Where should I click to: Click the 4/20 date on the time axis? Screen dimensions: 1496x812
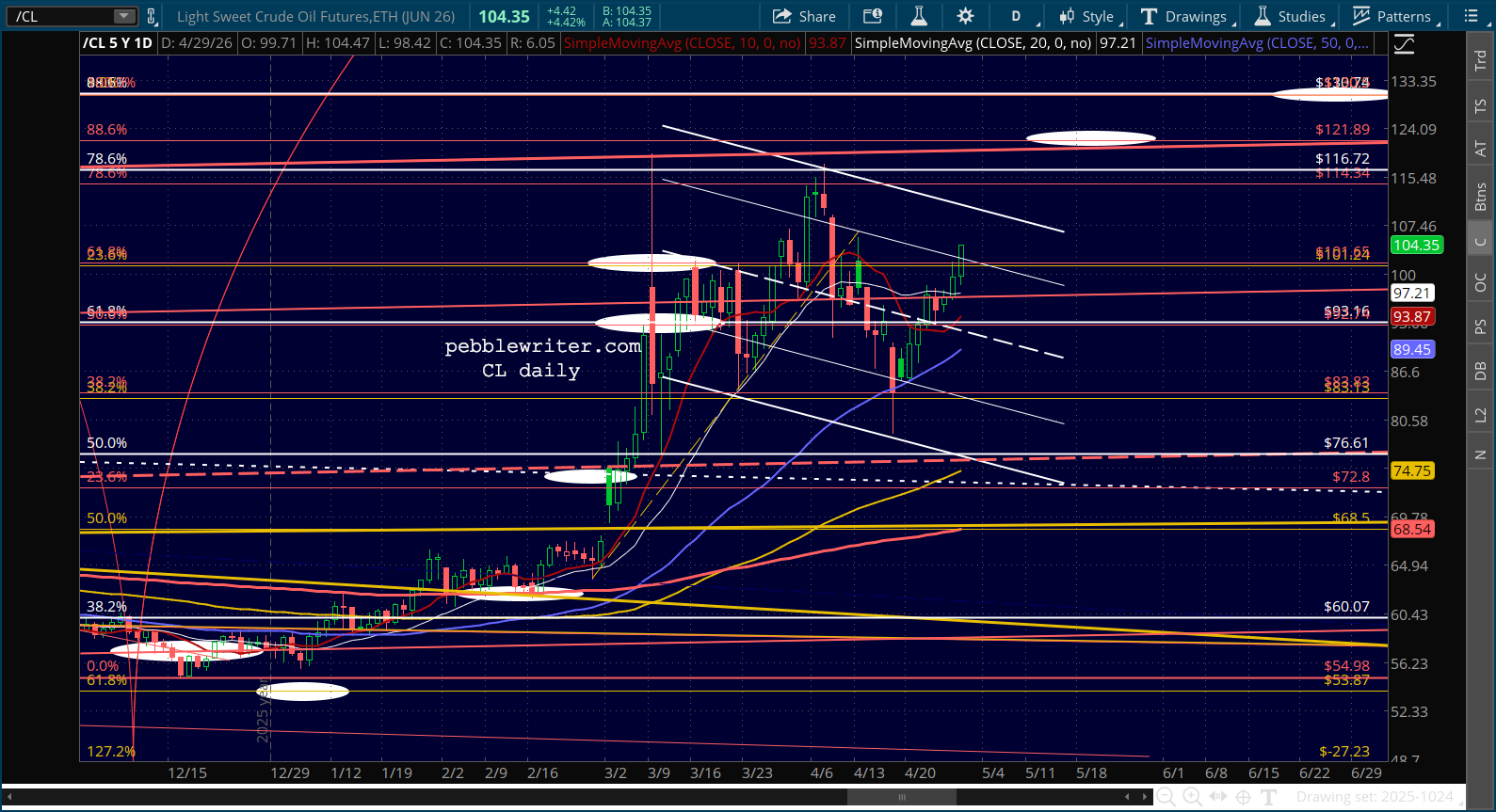(920, 773)
